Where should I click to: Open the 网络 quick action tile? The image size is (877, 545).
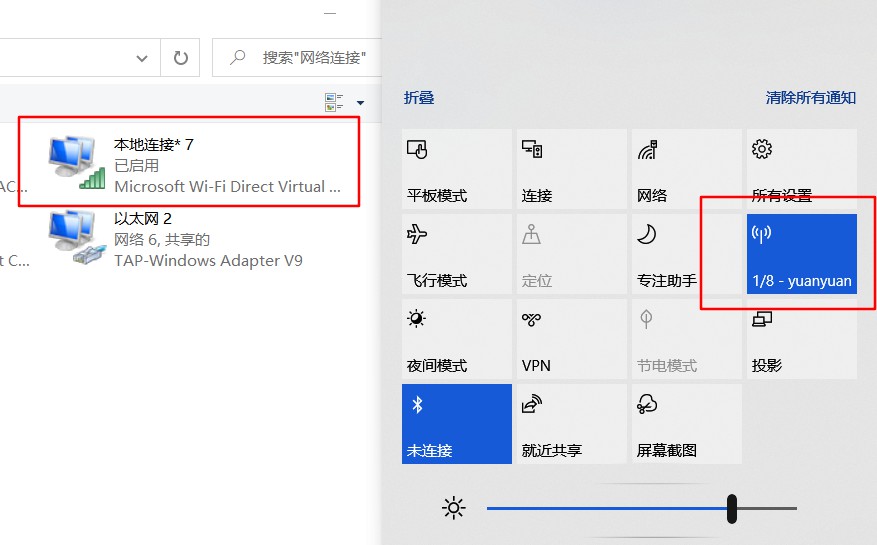coord(686,169)
